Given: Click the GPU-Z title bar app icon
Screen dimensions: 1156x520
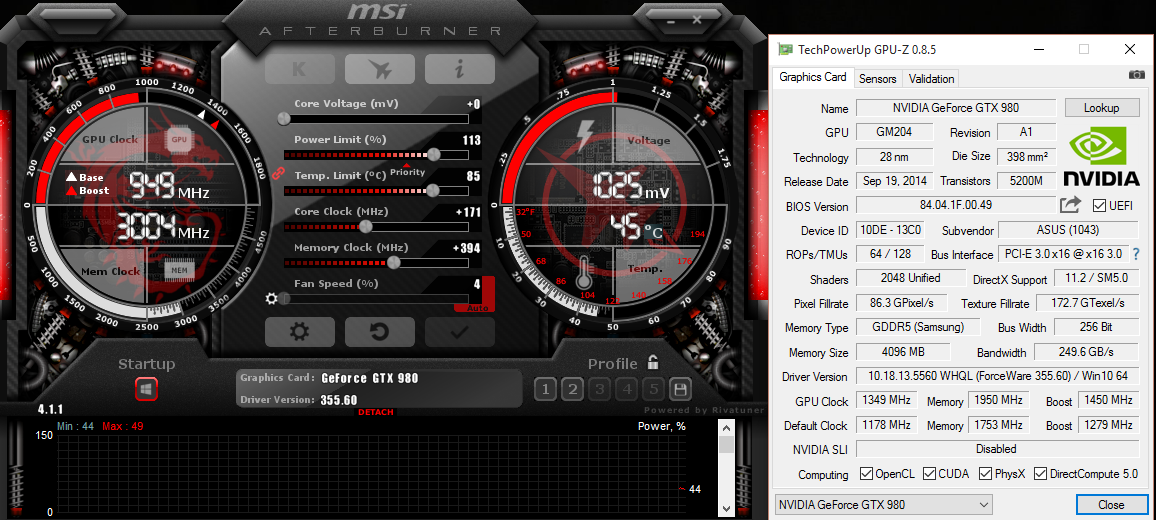Looking at the screenshot, I should point(786,50).
